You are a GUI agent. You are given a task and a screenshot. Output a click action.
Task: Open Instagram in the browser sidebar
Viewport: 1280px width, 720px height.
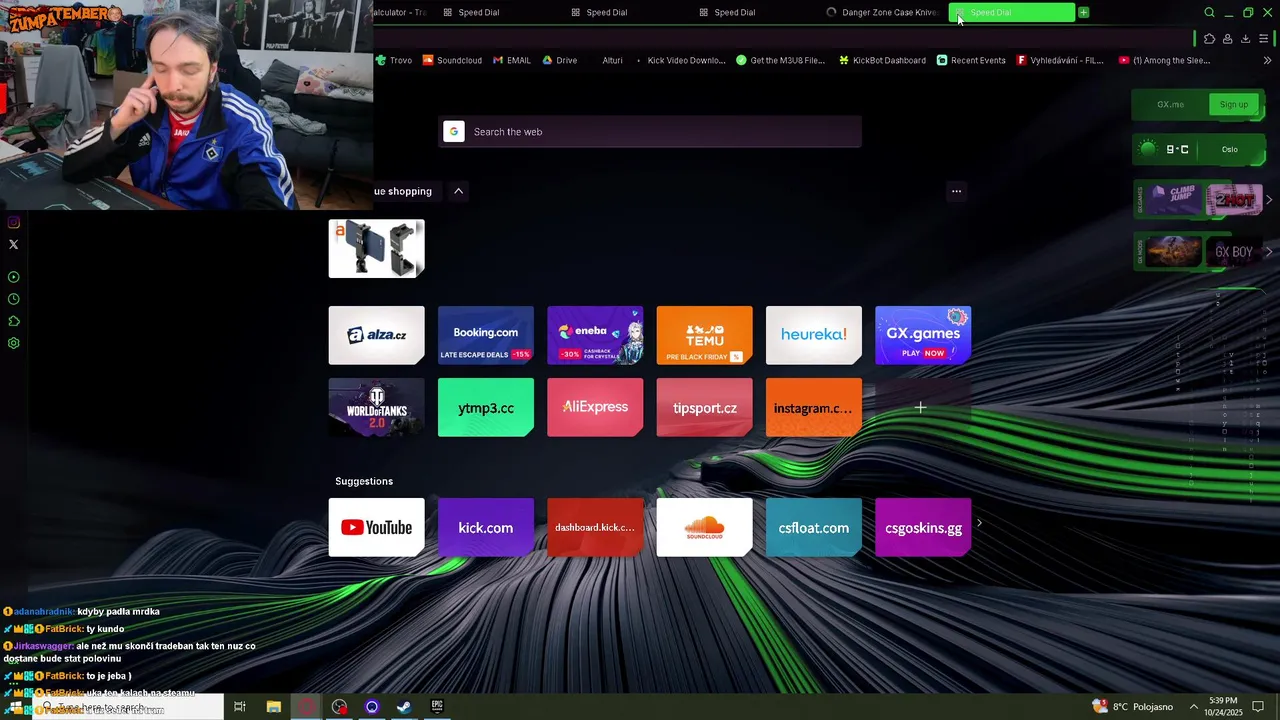pyautogui.click(x=13, y=222)
